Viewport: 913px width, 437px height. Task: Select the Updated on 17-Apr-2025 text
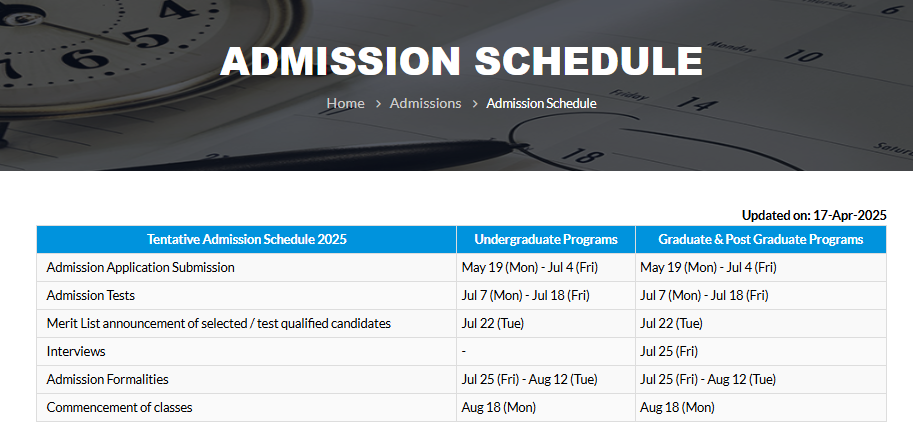tap(814, 215)
